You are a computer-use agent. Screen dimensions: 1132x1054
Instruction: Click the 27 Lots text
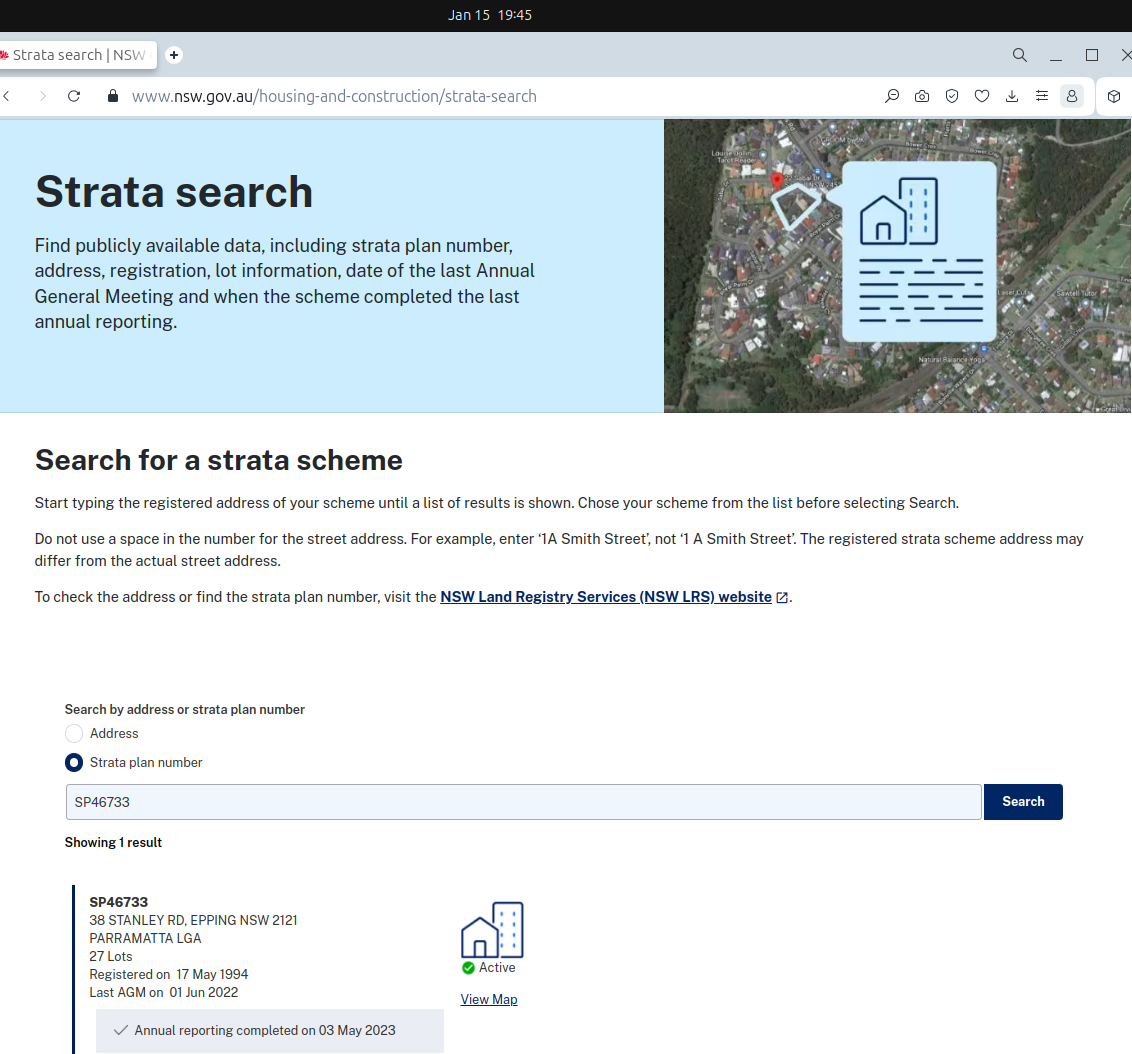110,957
